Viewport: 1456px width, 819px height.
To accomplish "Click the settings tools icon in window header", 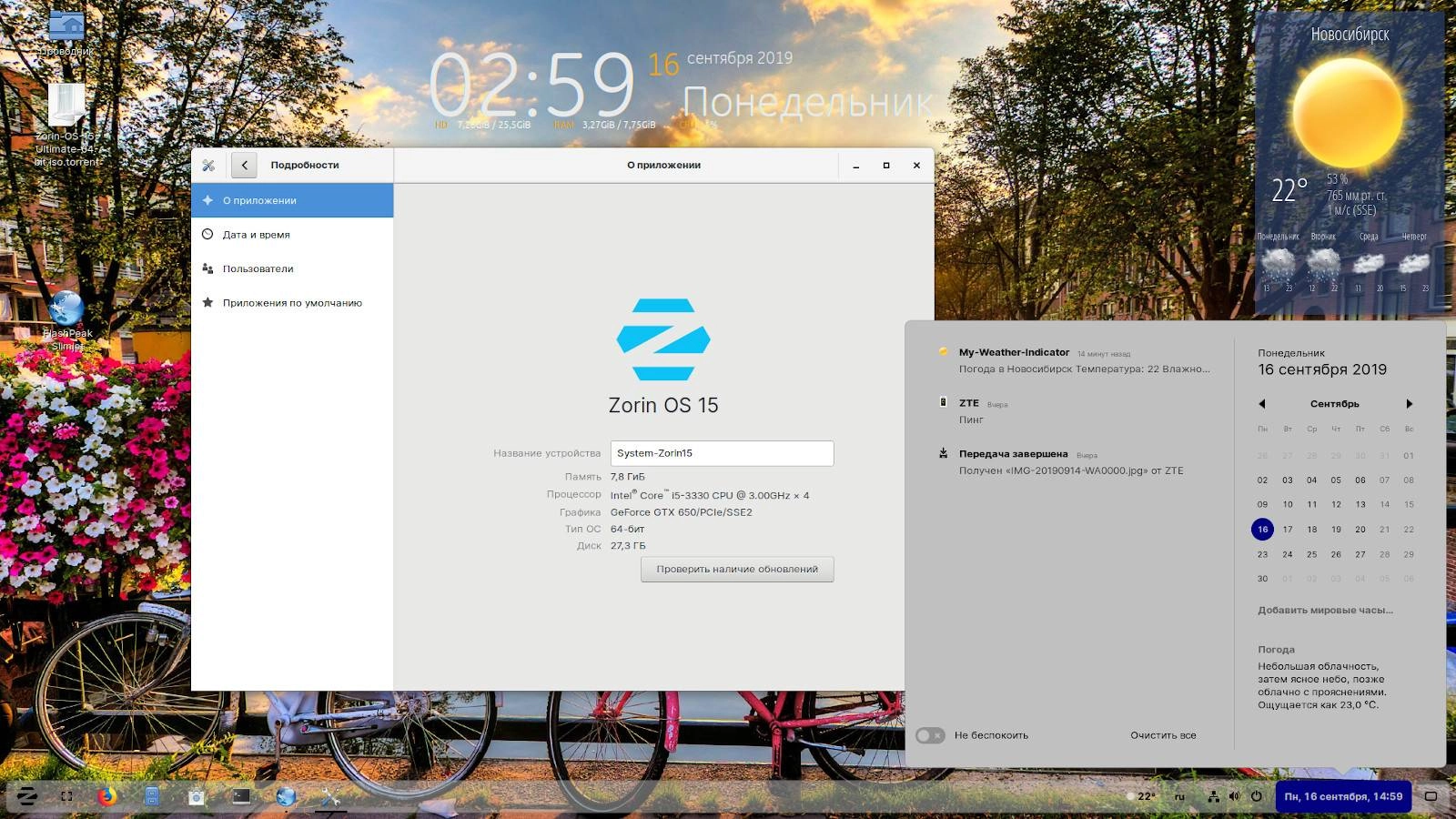I will pos(208,165).
